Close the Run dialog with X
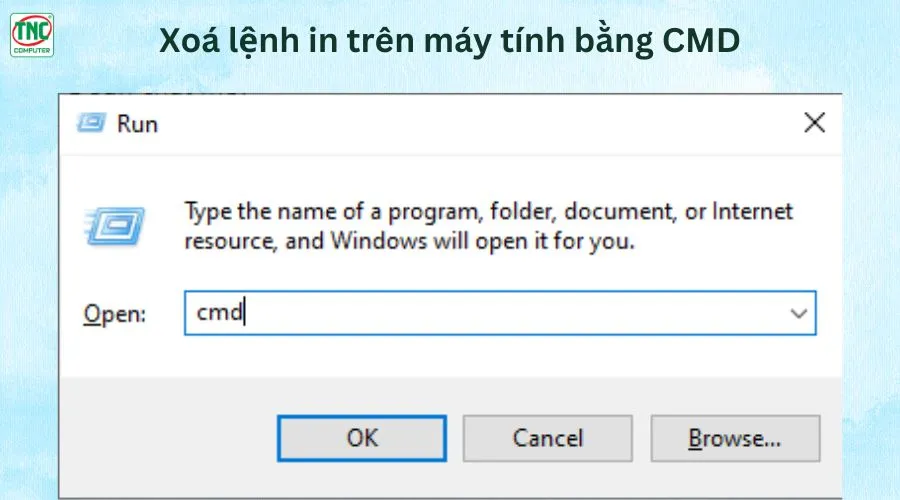The width and height of the screenshot is (900, 500). point(814,123)
